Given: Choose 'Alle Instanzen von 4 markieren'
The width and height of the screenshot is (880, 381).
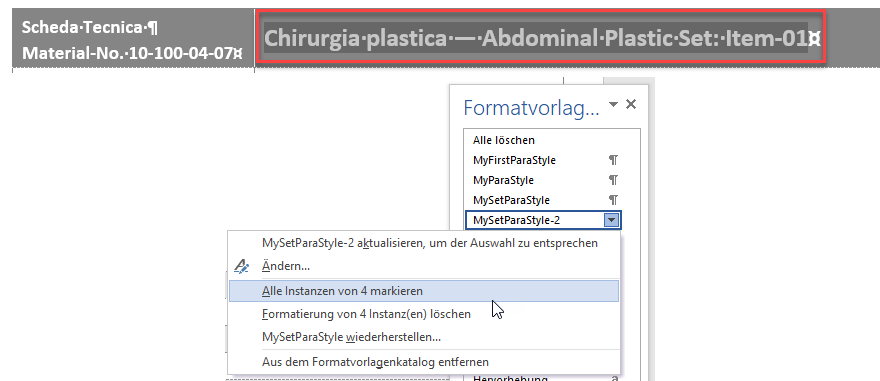Looking at the screenshot, I should pos(424,291).
